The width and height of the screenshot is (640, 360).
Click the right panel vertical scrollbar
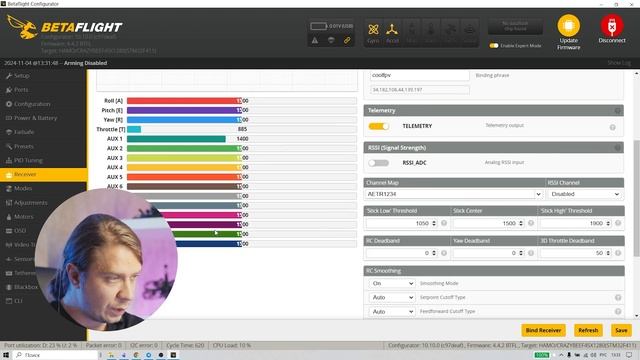coord(636,198)
